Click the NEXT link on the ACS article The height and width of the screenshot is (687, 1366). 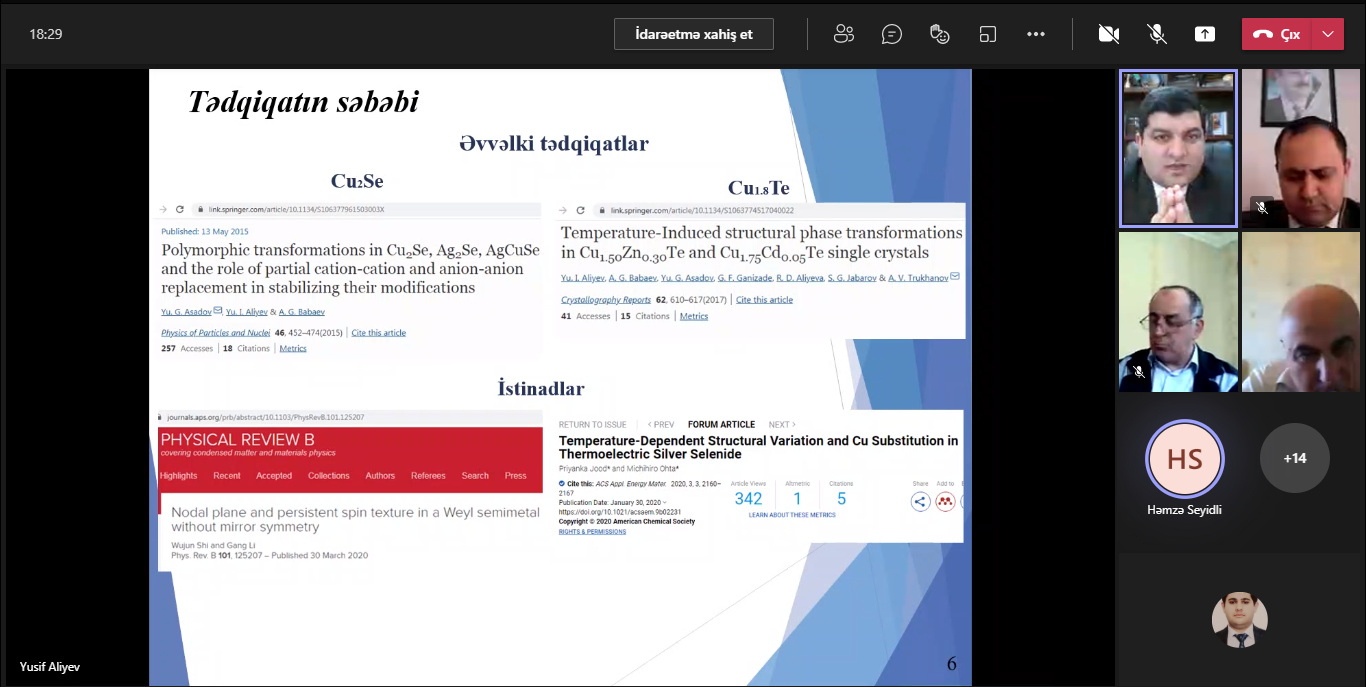coord(782,425)
